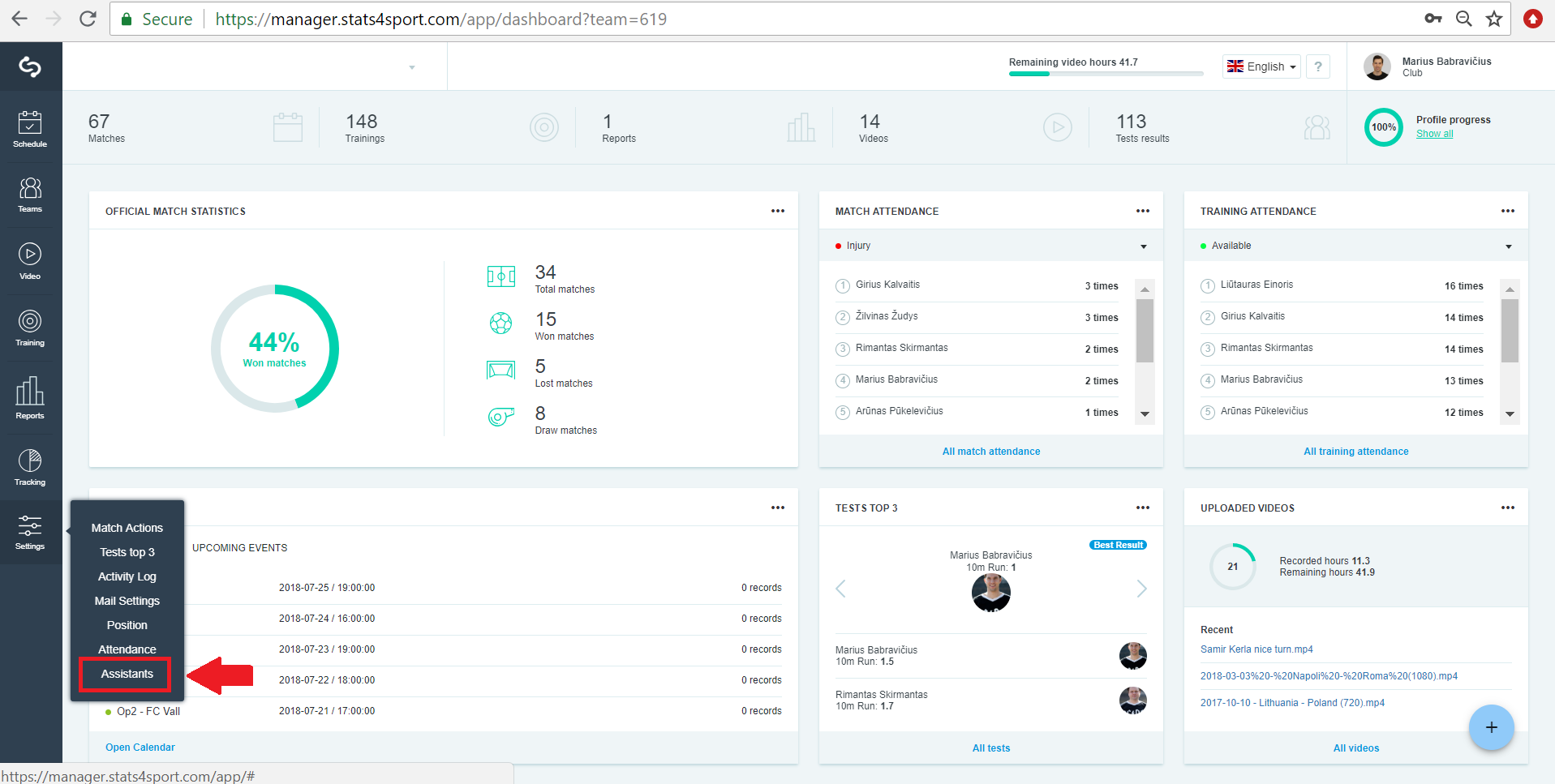Image resolution: width=1555 pixels, height=784 pixels.
Task: Select Assistants menu item
Action: (x=127, y=674)
